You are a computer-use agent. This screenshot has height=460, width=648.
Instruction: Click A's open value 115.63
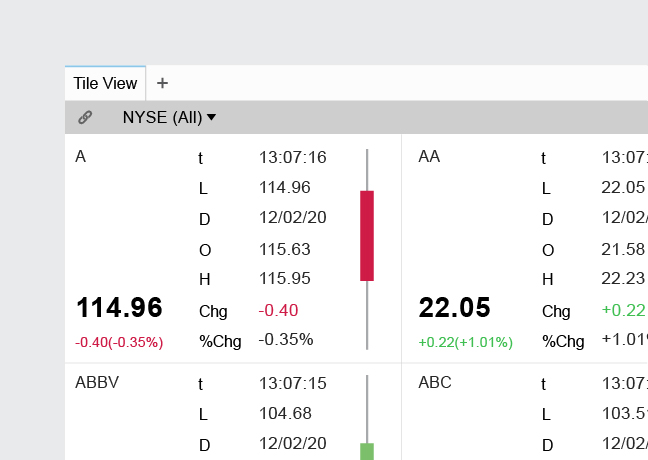(x=284, y=249)
